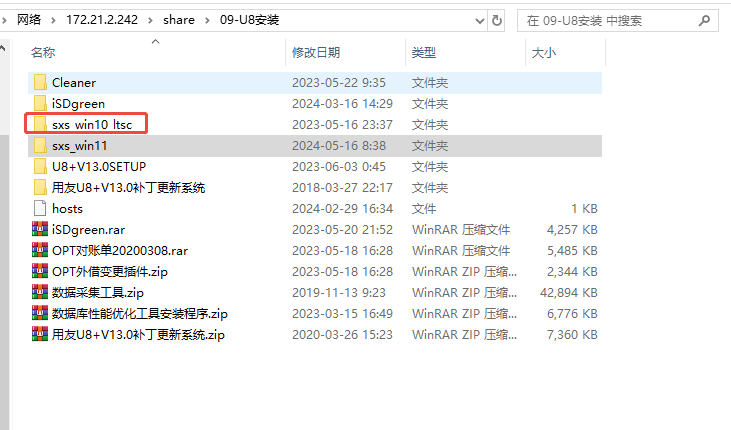
Task: Select the sxs_win10_ltsc folder
Action: coord(92,124)
